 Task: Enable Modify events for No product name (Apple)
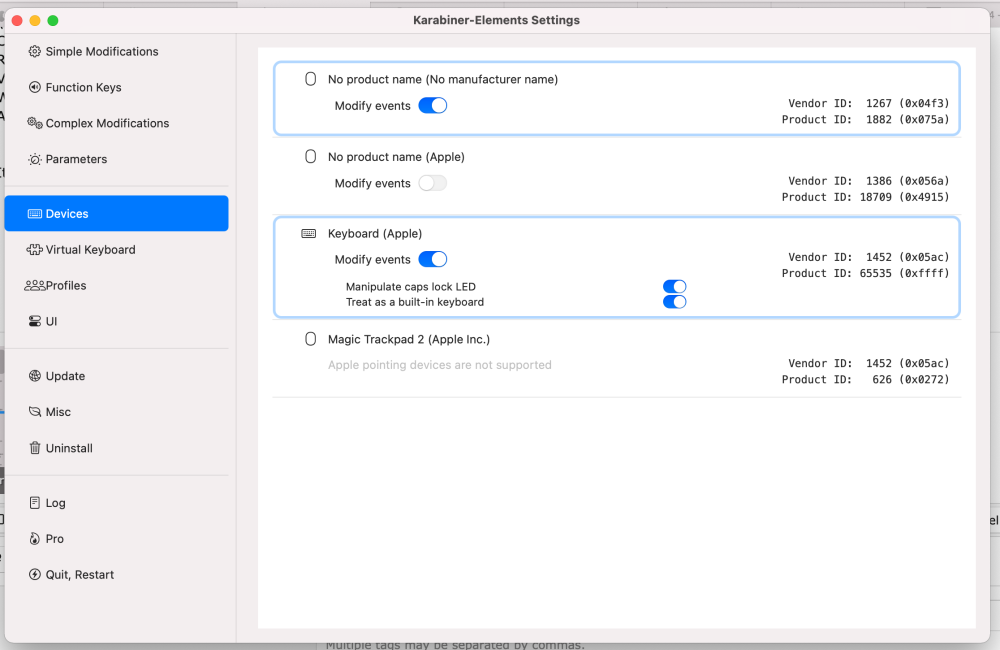432,184
